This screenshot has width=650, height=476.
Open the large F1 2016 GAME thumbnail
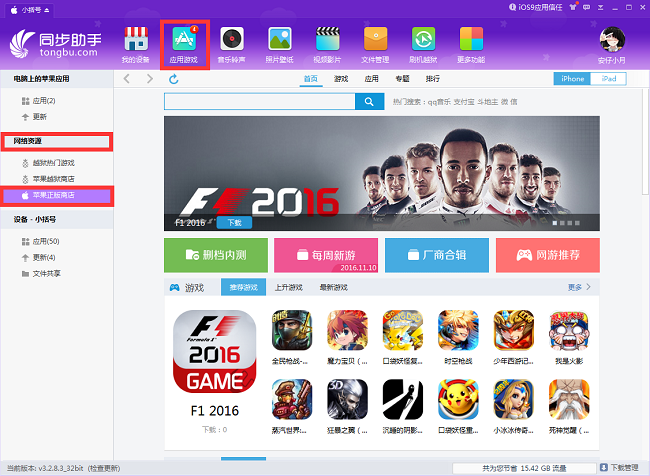point(215,352)
